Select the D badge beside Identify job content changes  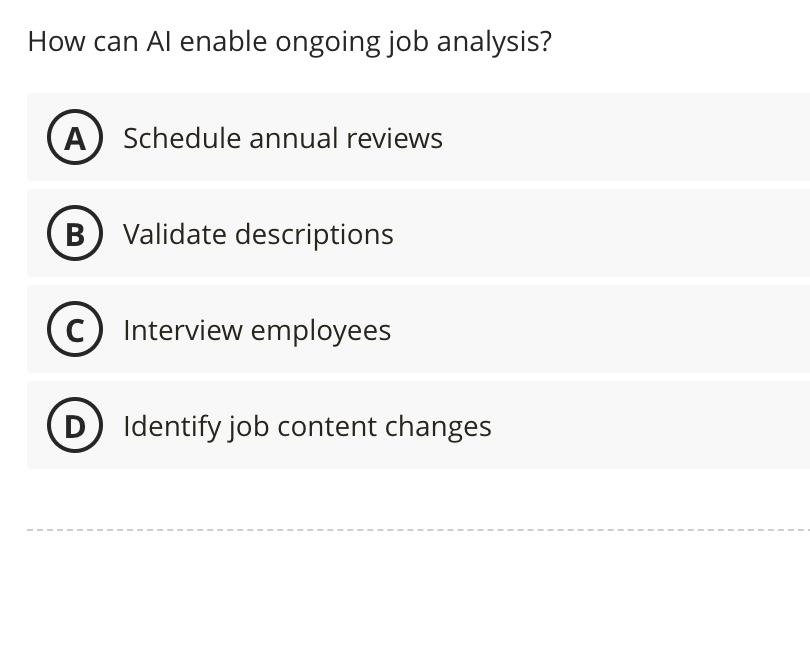[x=75, y=425]
